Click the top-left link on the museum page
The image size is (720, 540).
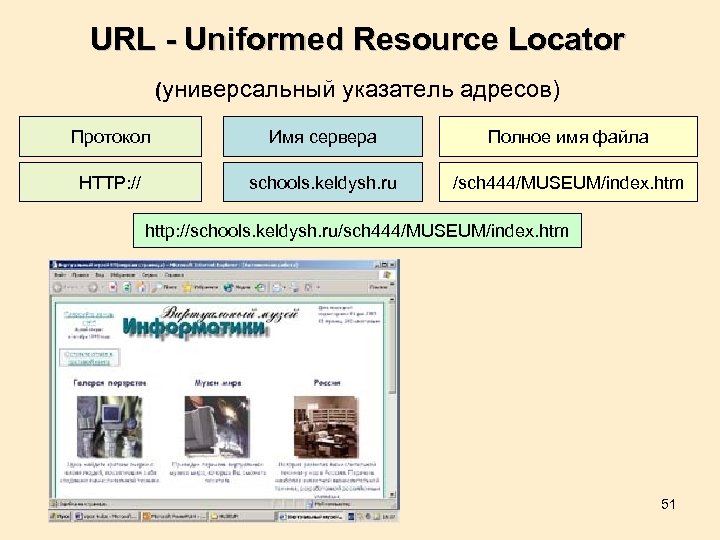(x=89, y=318)
